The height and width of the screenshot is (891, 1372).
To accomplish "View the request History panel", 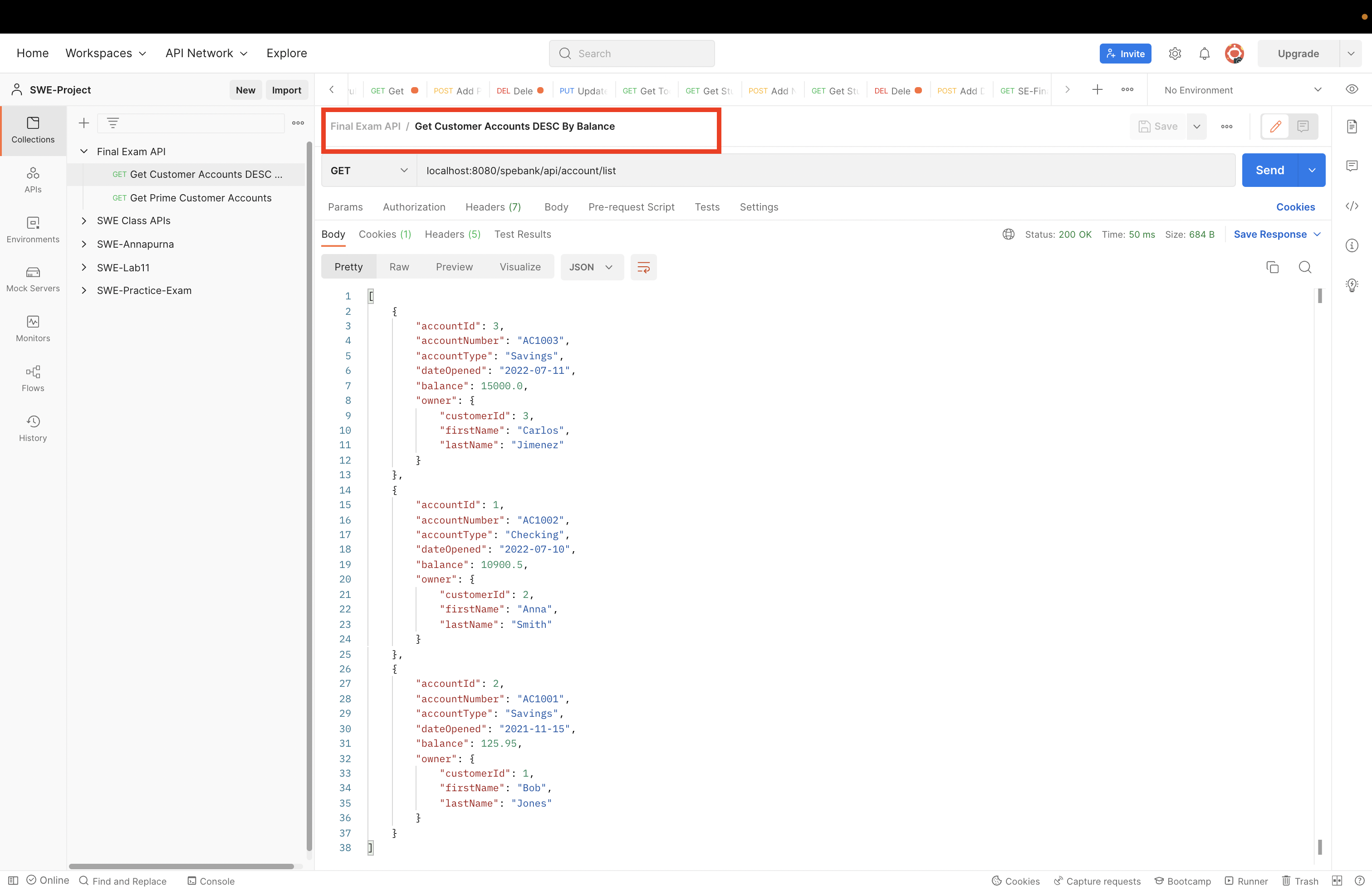I will pyautogui.click(x=32, y=428).
